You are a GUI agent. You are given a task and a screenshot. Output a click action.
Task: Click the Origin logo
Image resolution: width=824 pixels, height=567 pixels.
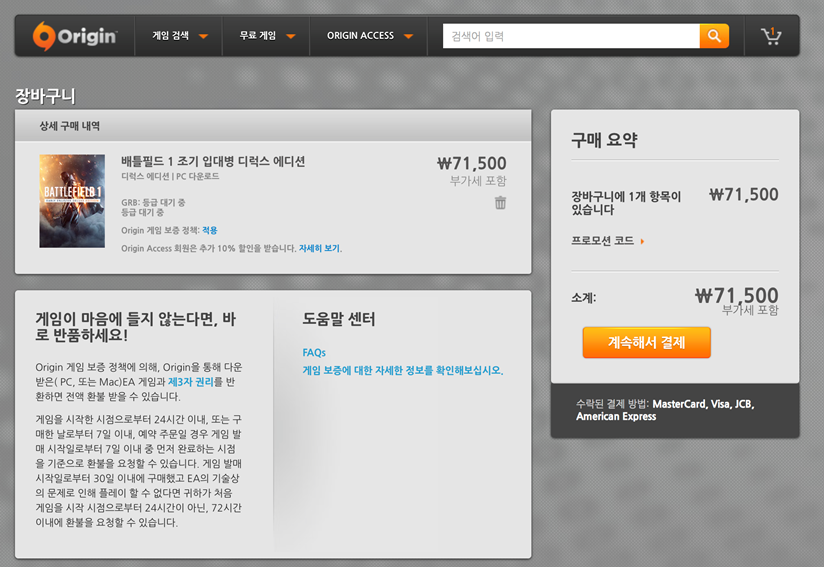coord(75,36)
